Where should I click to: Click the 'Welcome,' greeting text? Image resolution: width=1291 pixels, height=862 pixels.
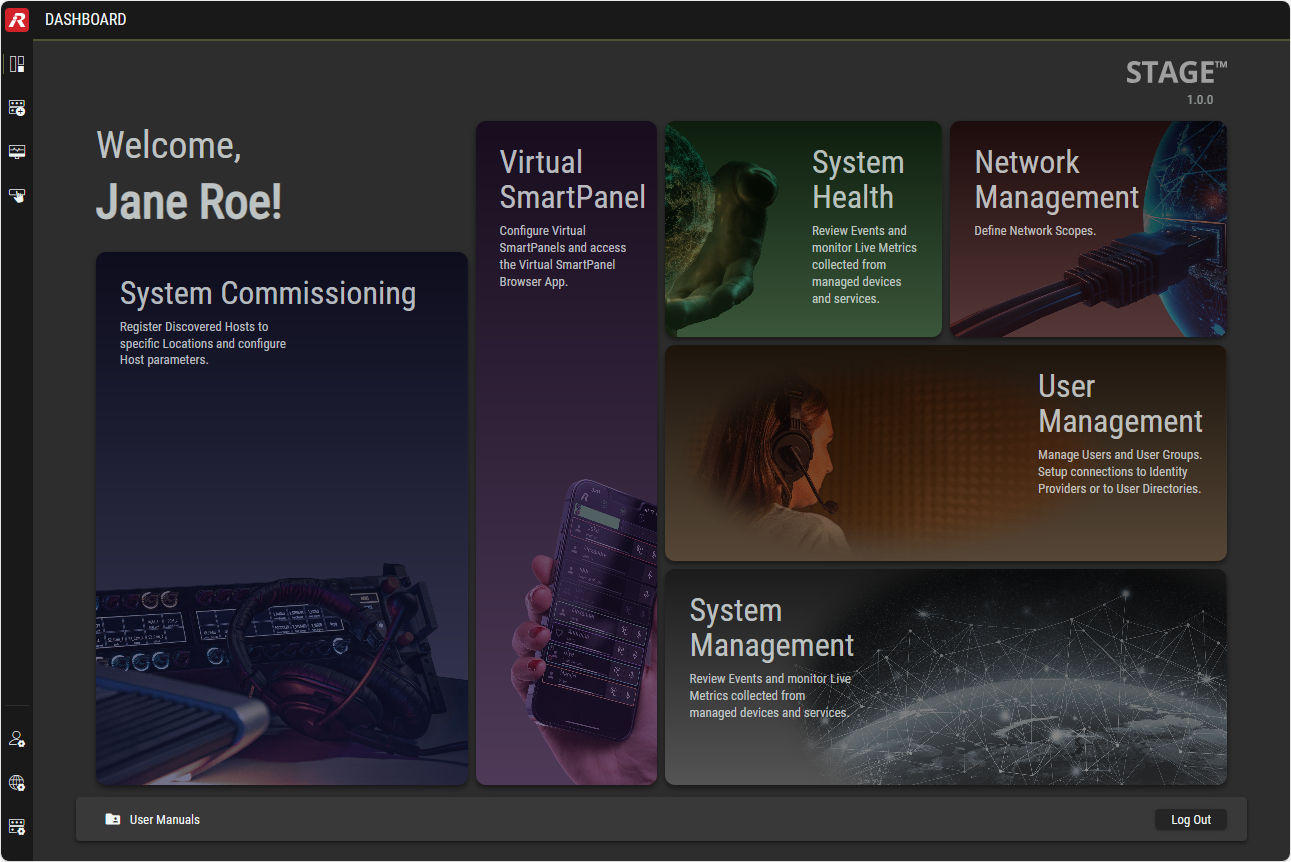[x=169, y=146]
